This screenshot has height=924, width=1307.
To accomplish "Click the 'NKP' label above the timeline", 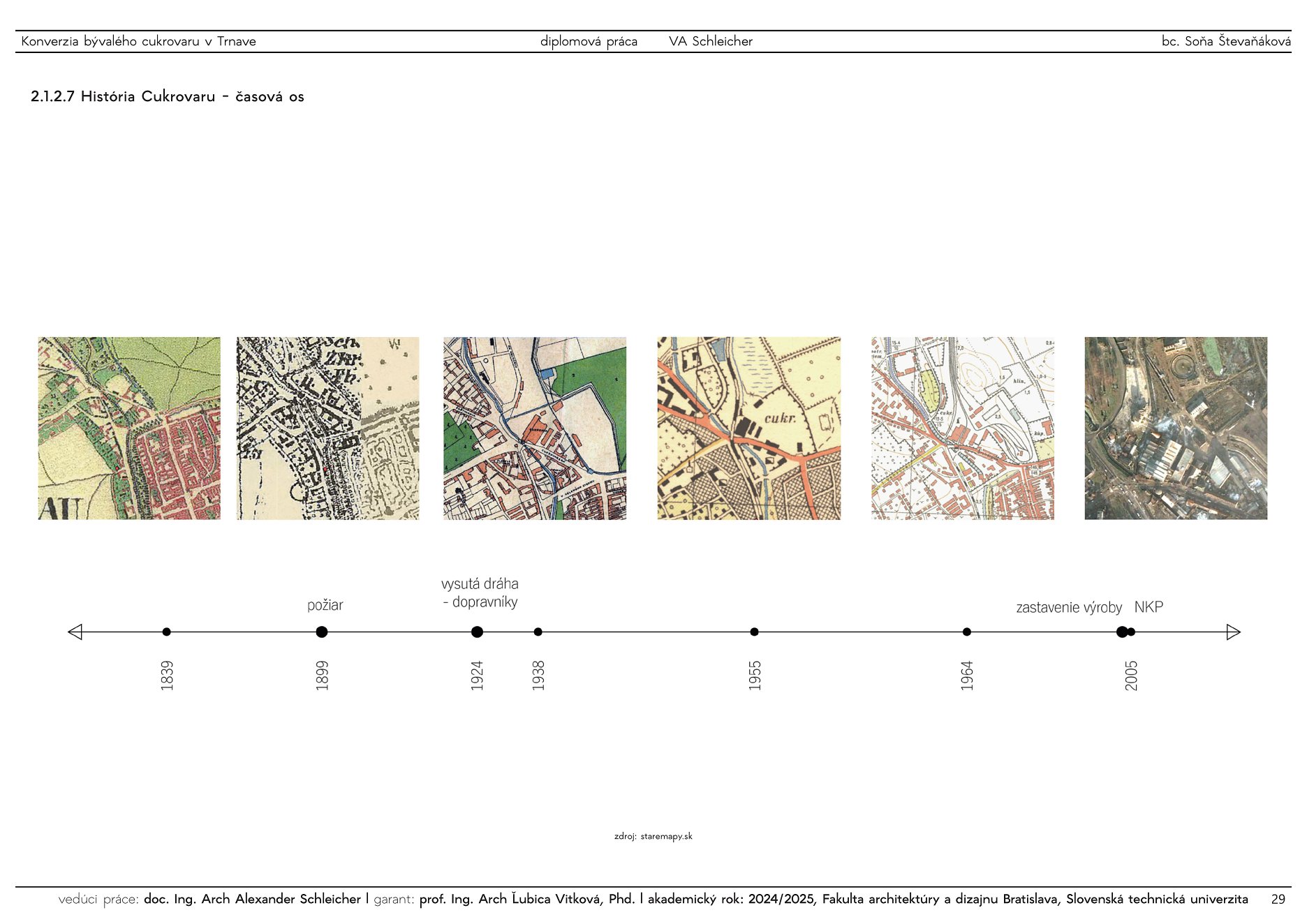I will (x=1149, y=607).
